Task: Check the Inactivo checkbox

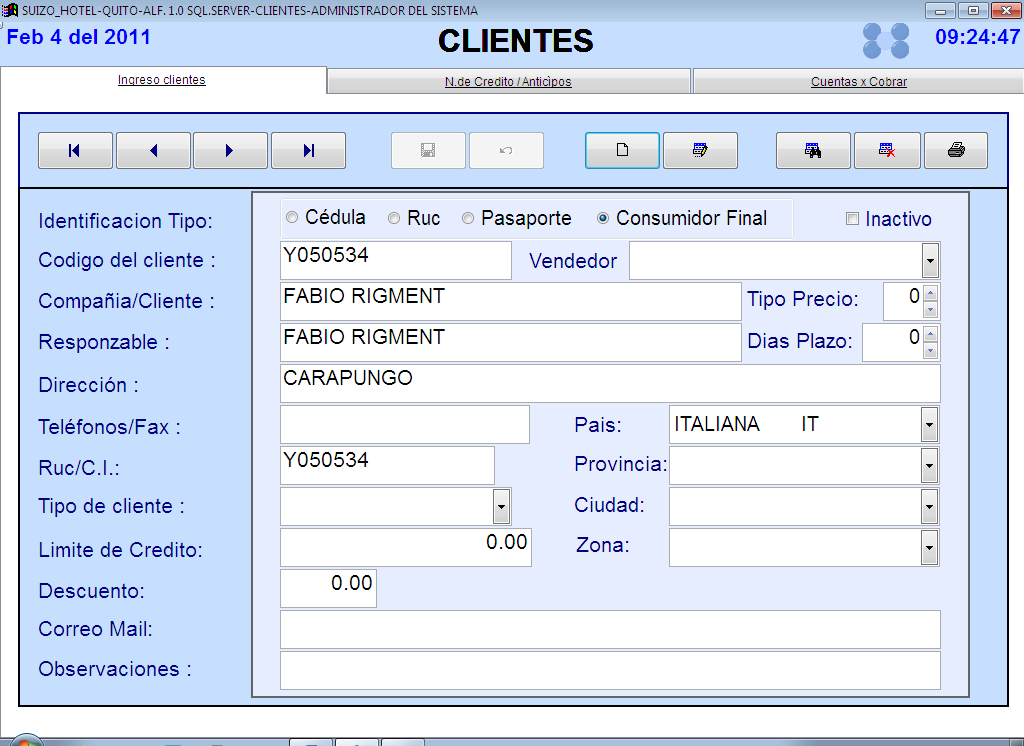Action: pos(852,219)
